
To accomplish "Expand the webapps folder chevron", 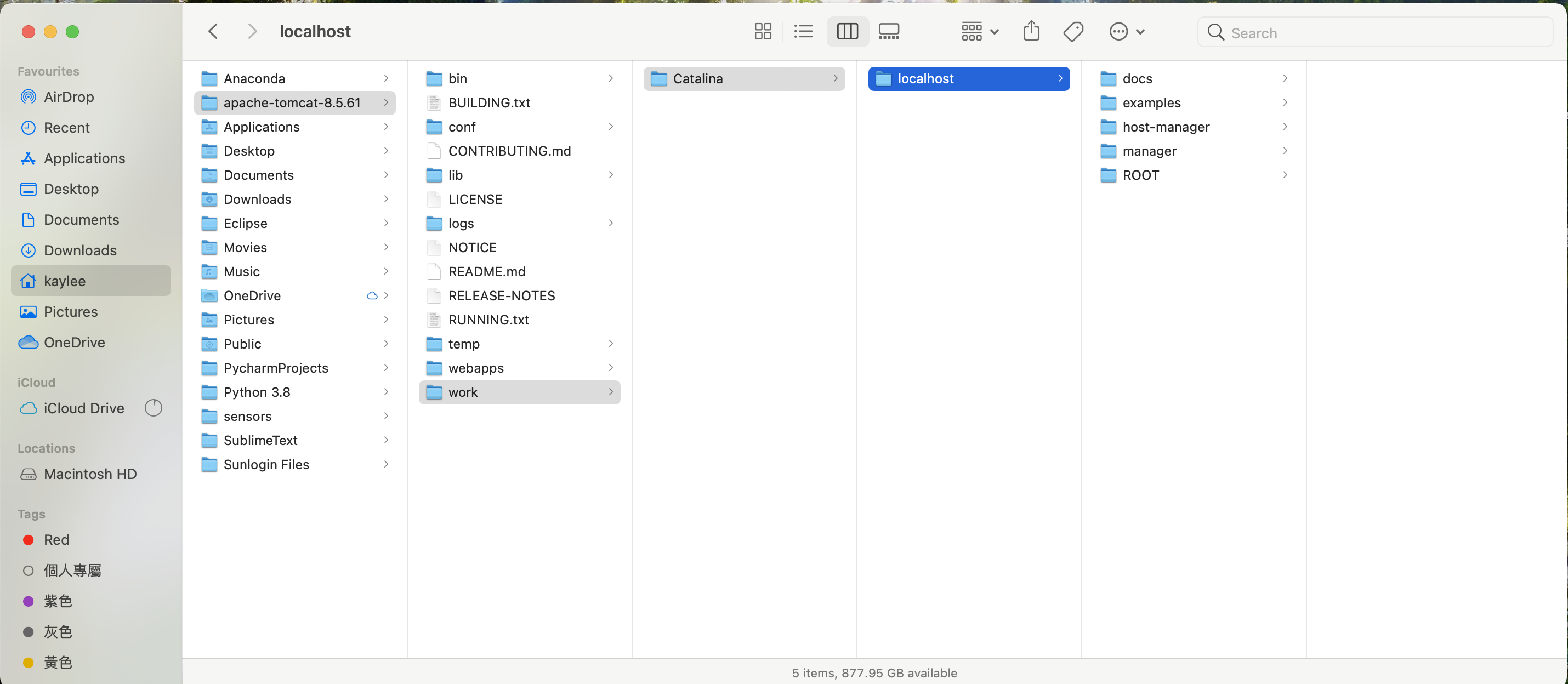I will point(611,368).
